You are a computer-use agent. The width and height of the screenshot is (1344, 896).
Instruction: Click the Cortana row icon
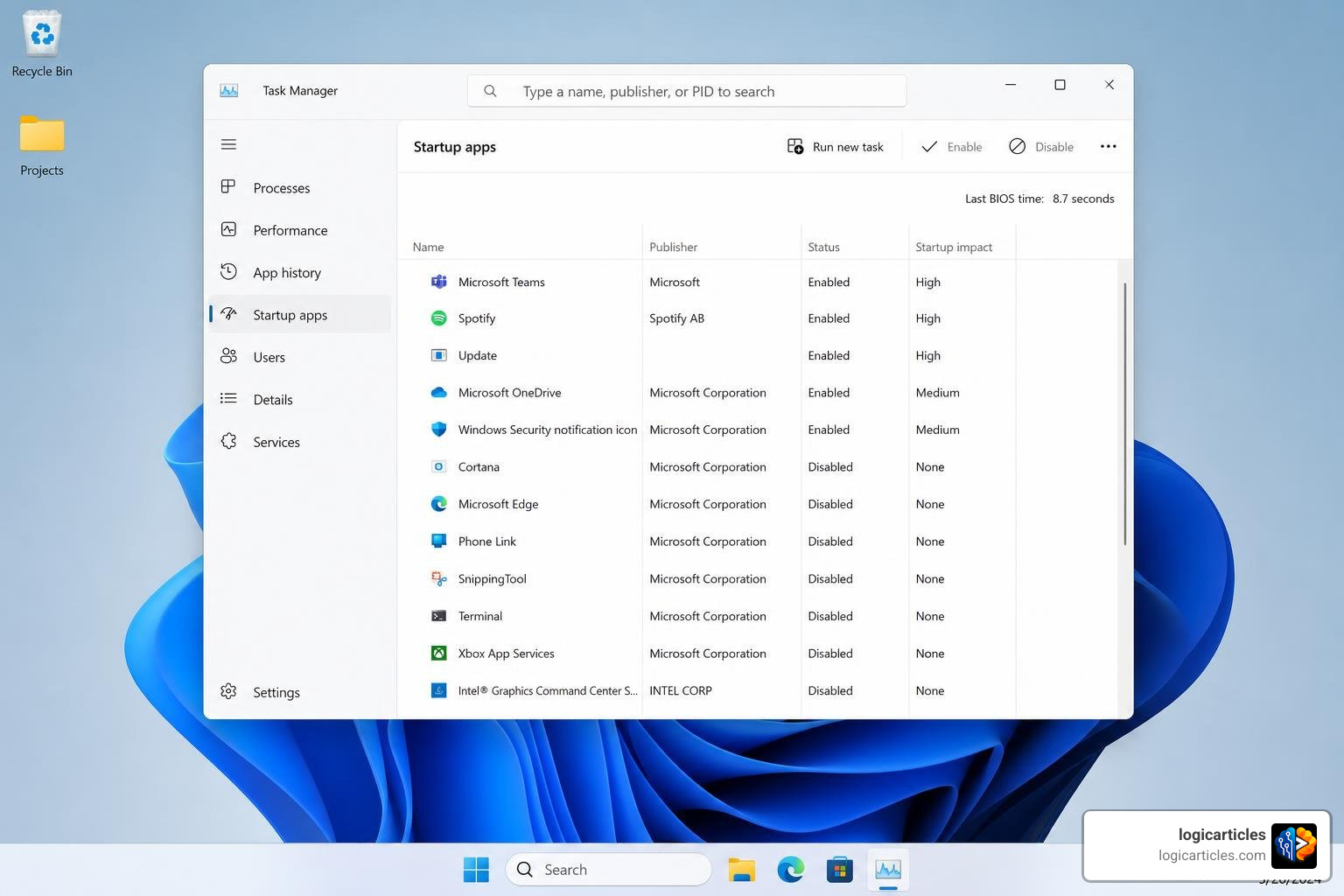click(x=438, y=466)
